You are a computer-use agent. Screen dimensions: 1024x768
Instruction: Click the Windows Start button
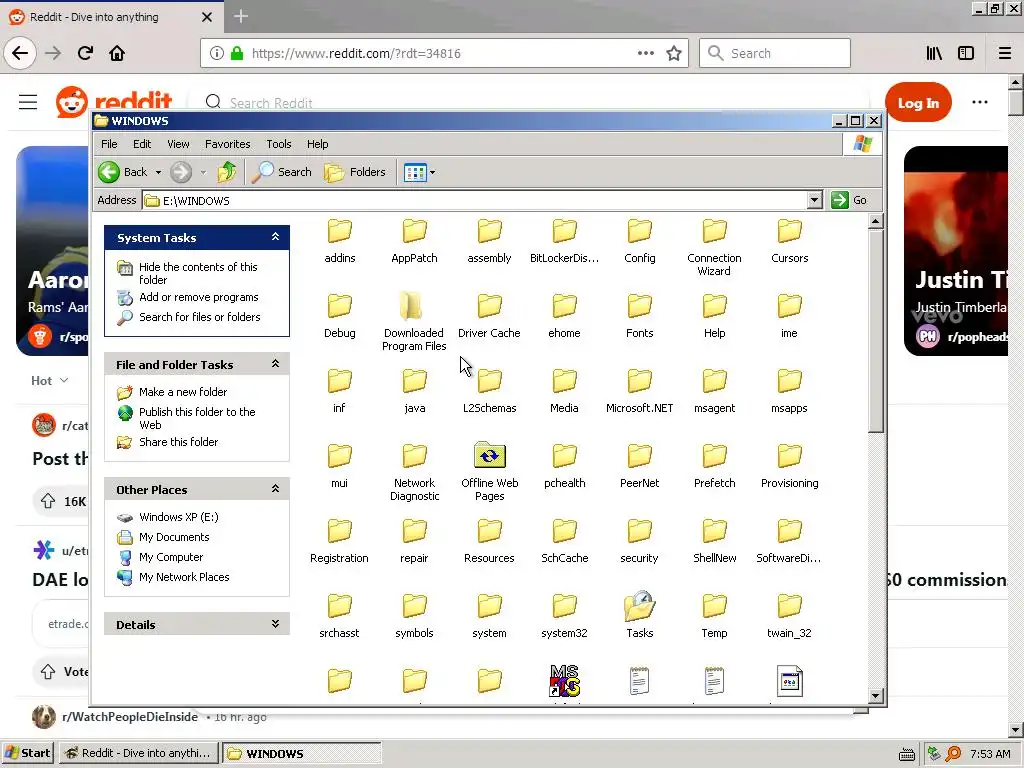[27, 753]
